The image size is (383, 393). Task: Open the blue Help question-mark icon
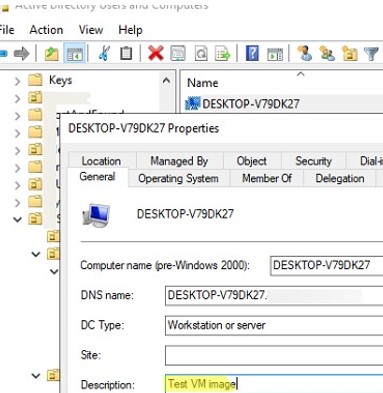252,53
